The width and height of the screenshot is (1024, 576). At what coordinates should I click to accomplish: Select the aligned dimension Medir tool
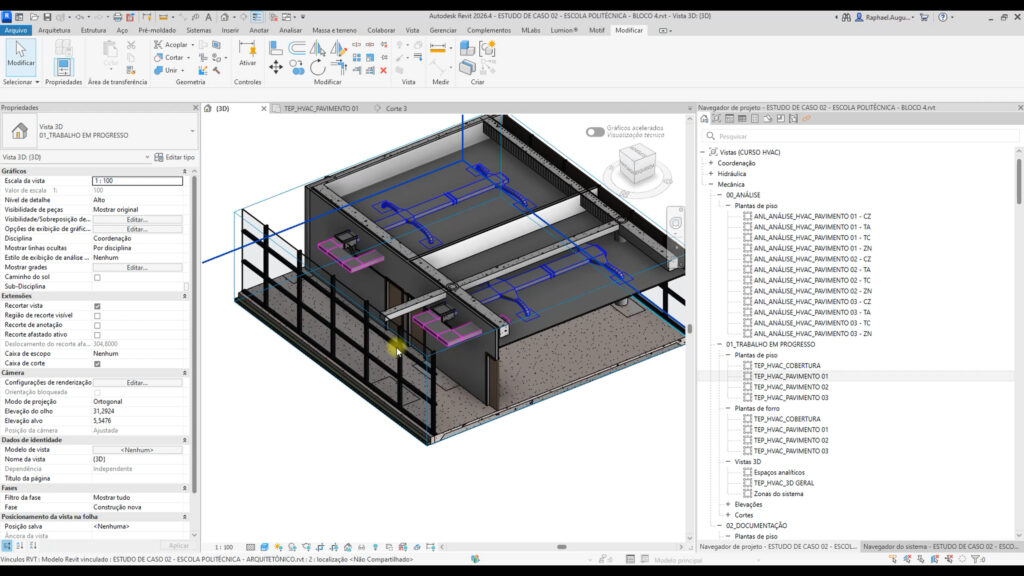pyautogui.click(x=438, y=48)
